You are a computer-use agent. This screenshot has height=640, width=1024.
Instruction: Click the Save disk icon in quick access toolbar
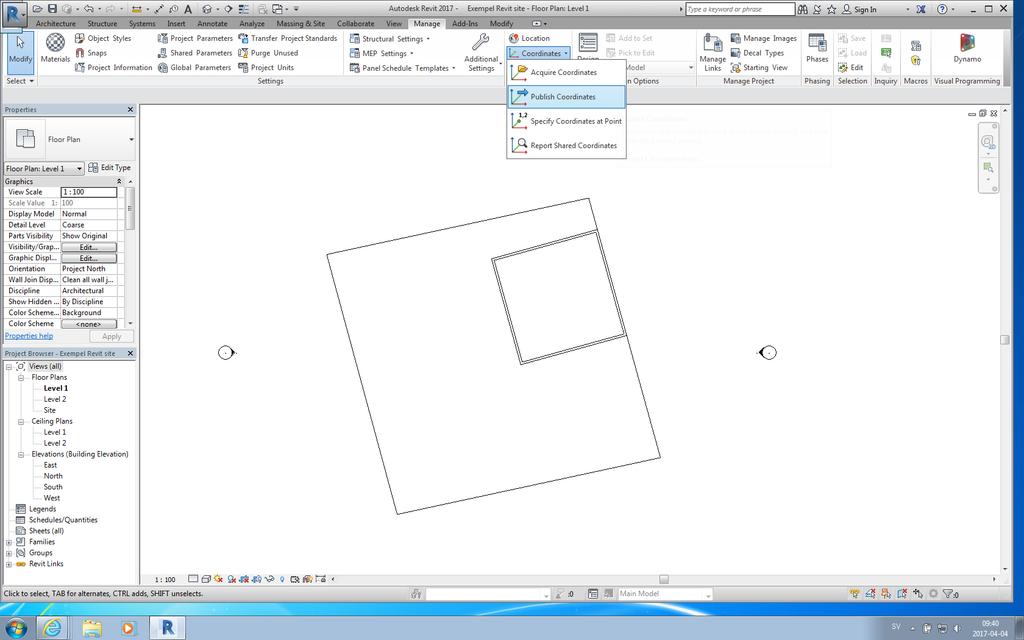(53, 9)
